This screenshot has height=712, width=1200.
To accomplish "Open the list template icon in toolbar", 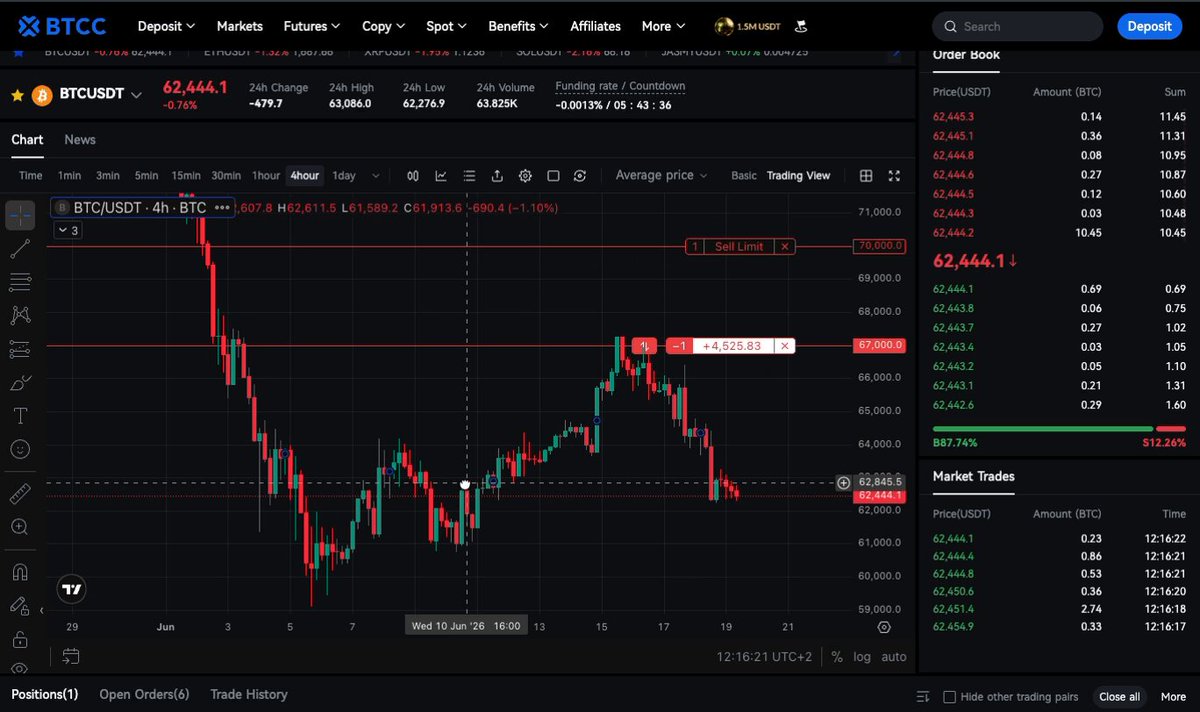I will (x=469, y=176).
